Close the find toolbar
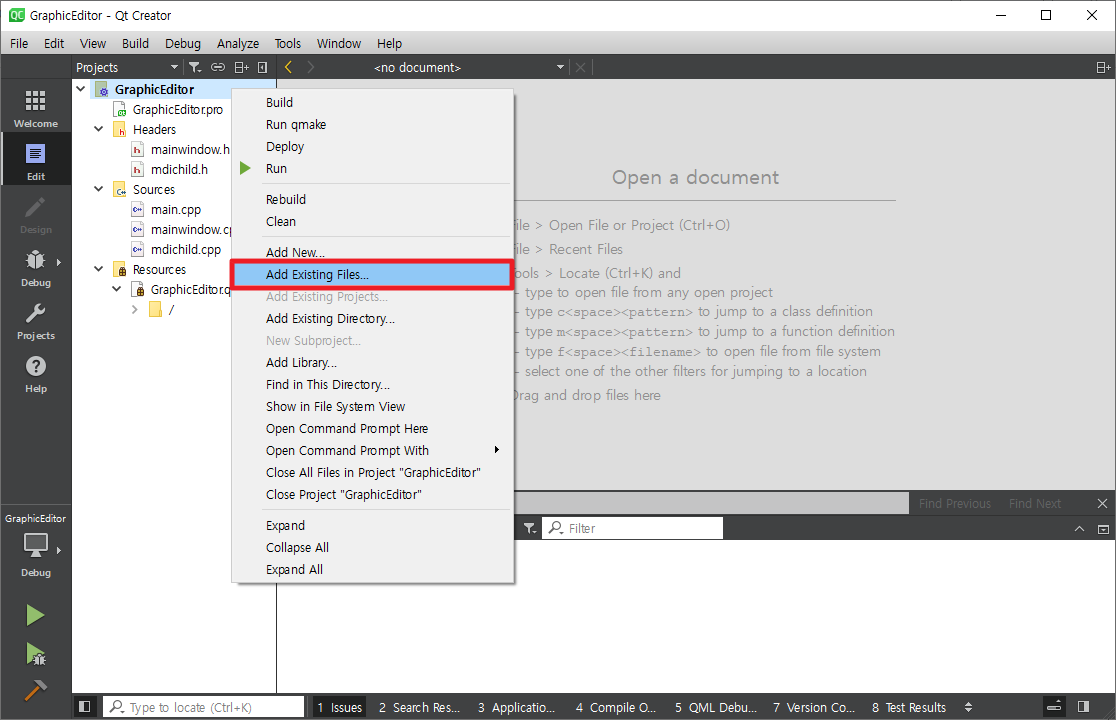1116x720 pixels. click(x=1102, y=503)
